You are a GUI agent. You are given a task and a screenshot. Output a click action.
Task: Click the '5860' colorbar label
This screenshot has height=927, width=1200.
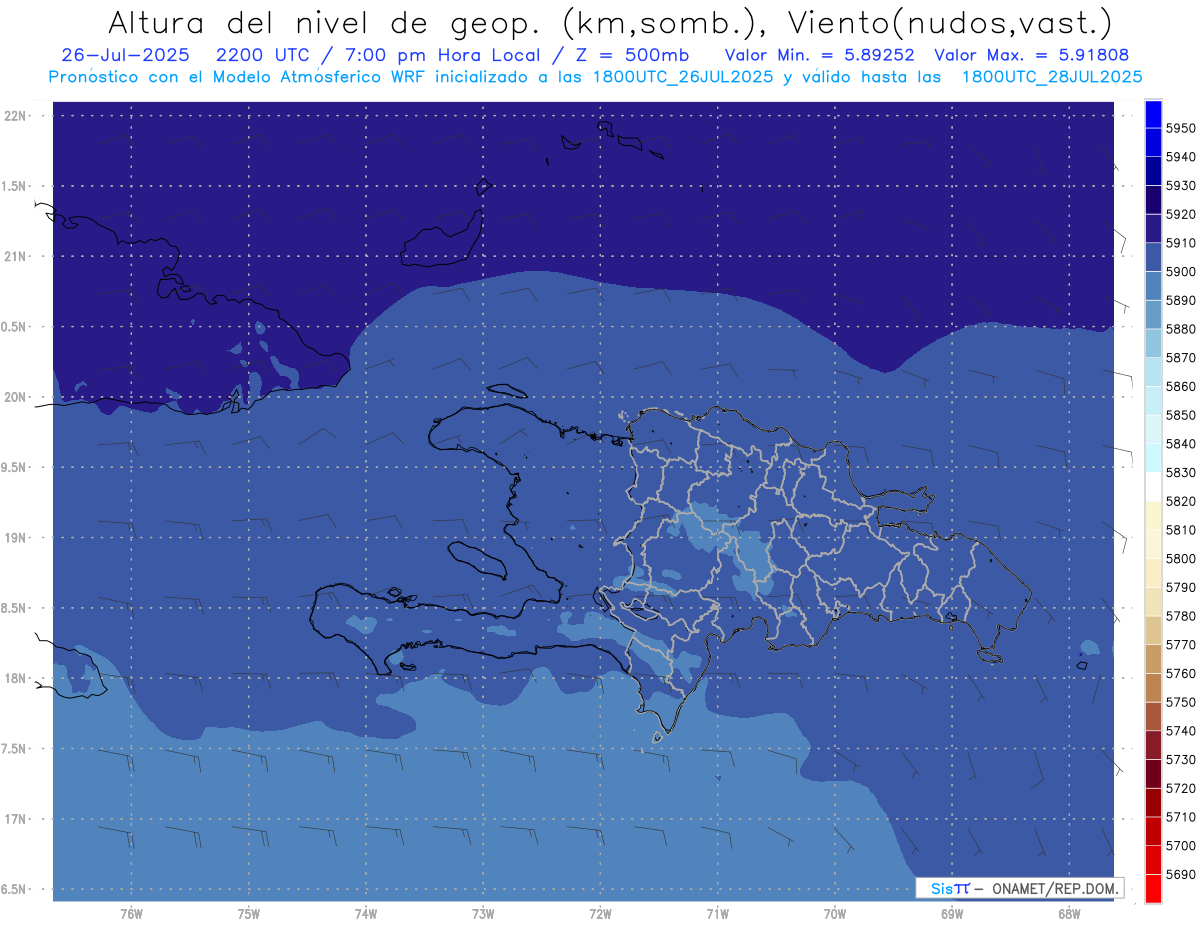point(1181,386)
